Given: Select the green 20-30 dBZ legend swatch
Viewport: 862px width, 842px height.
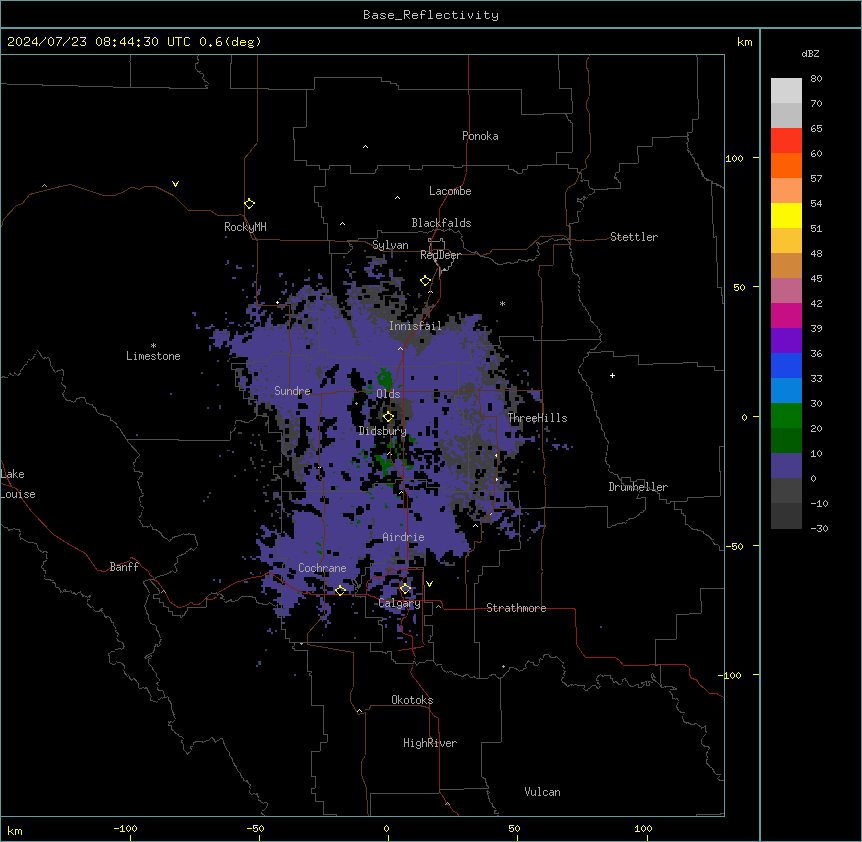Looking at the screenshot, I should pyautogui.click(x=786, y=416).
